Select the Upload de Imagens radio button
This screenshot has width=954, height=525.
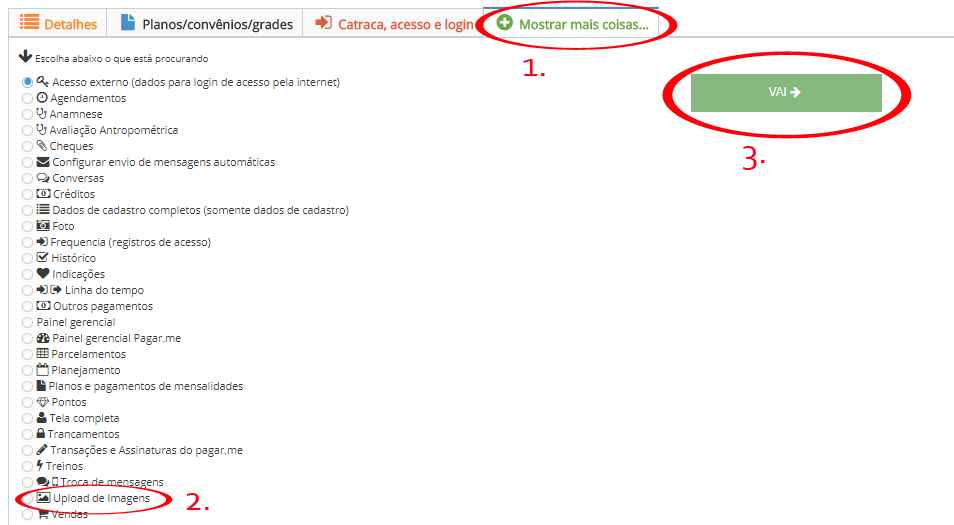pos(27,499)
